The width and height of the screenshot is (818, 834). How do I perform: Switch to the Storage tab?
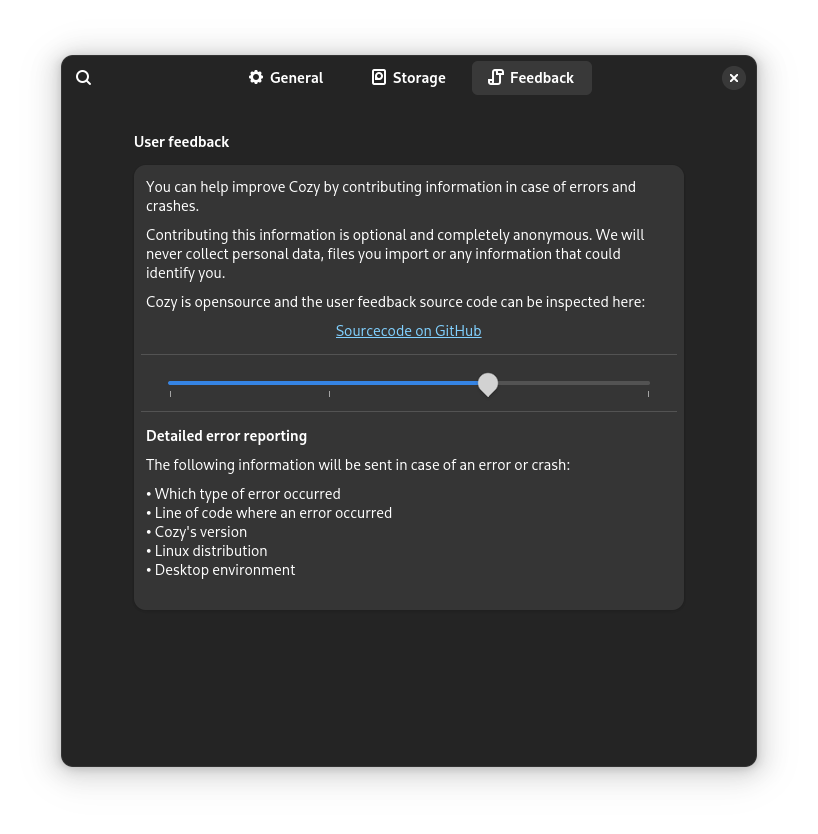(408, 78)
